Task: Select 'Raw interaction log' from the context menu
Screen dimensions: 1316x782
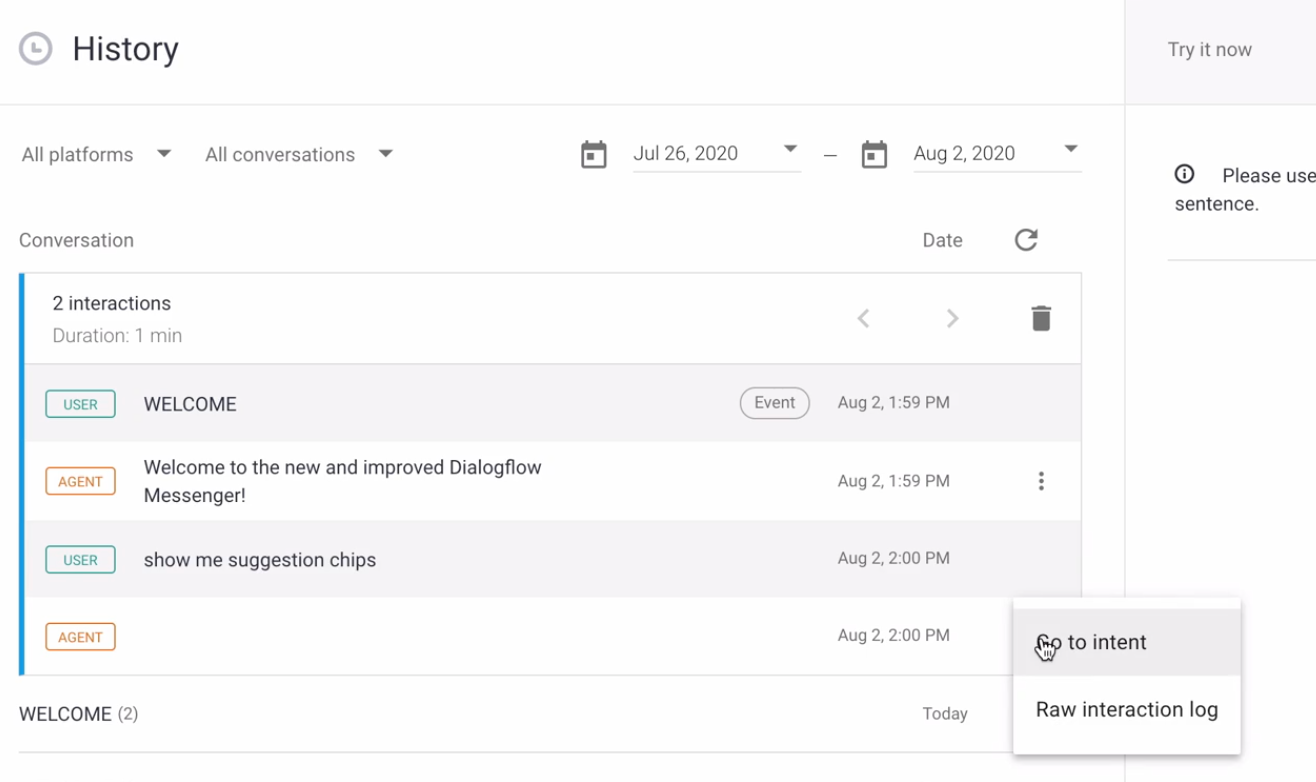Action: (1127, 709)
